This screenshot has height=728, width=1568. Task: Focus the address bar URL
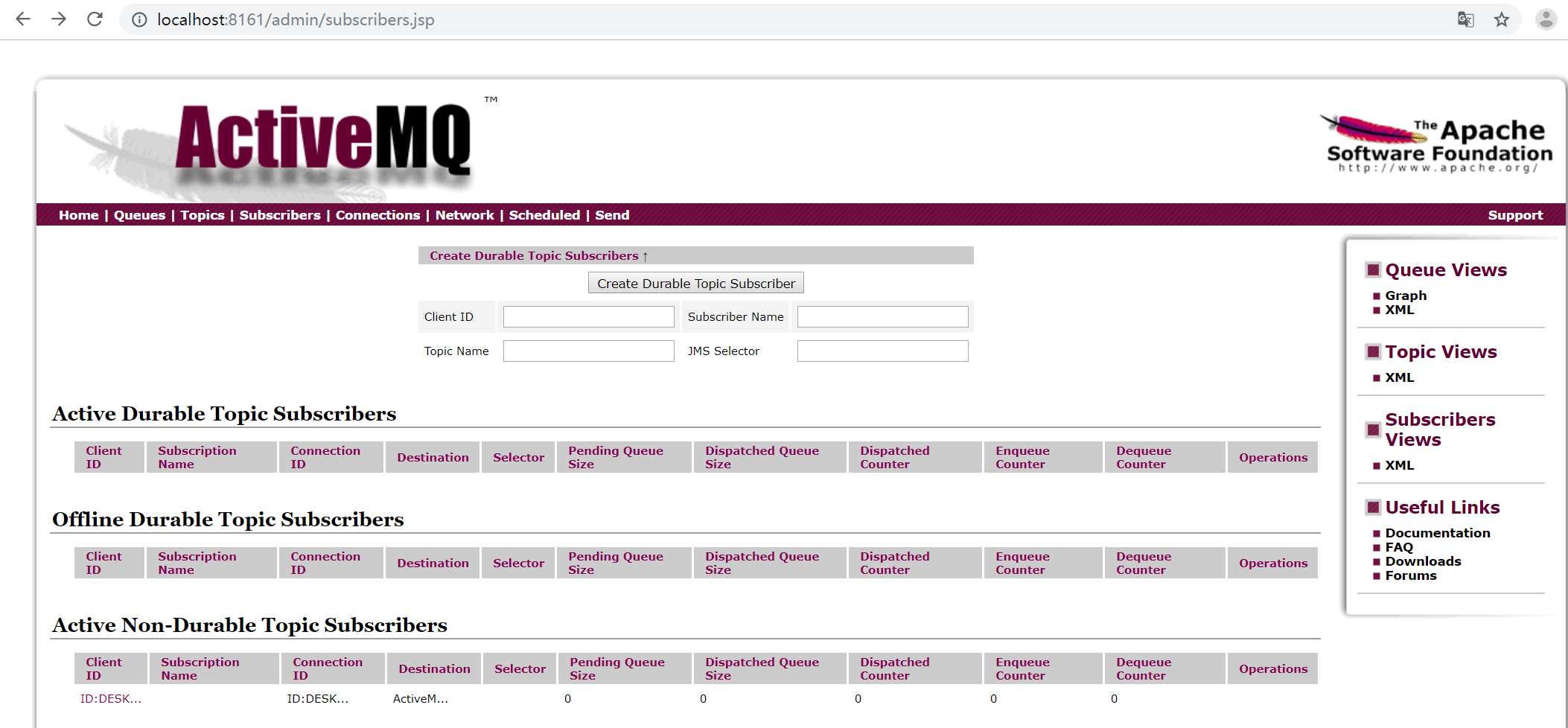pos(296,19)
